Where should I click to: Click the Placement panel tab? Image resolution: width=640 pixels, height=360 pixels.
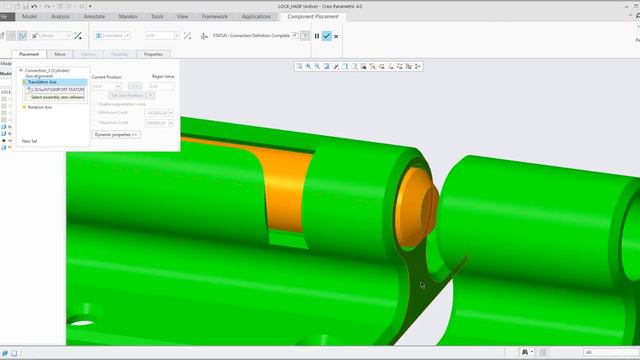(29, 54)
